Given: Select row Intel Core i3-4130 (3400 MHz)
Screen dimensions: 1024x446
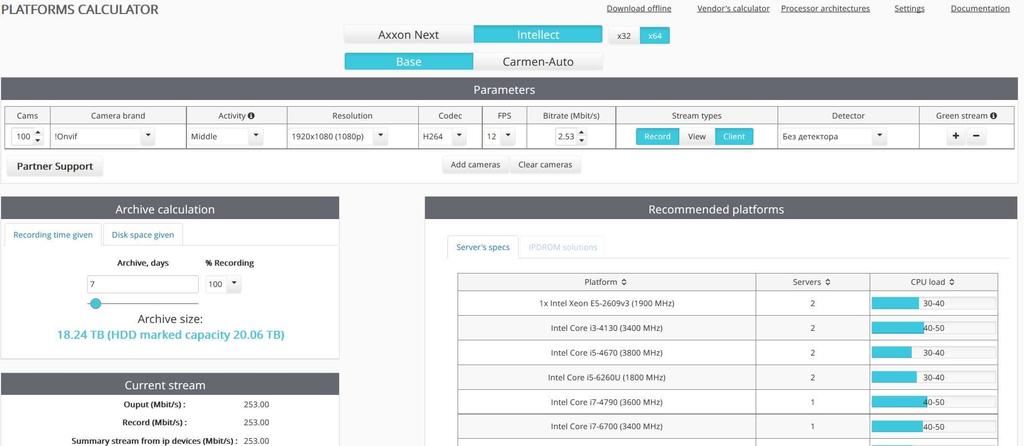Looking at the screenshot, I should (728, 328).
